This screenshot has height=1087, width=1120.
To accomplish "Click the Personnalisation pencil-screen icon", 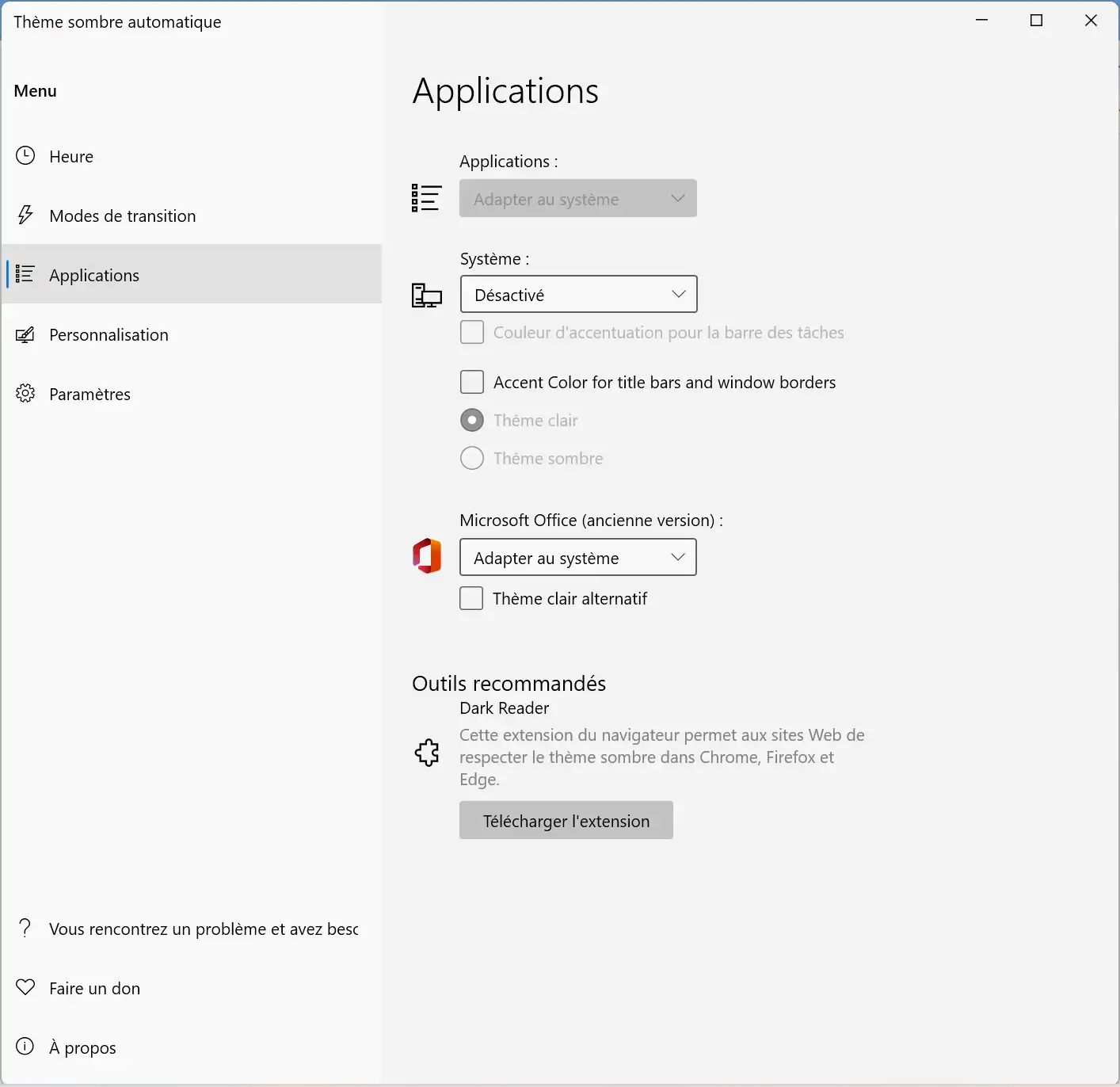I will click(x=25, y=334).
